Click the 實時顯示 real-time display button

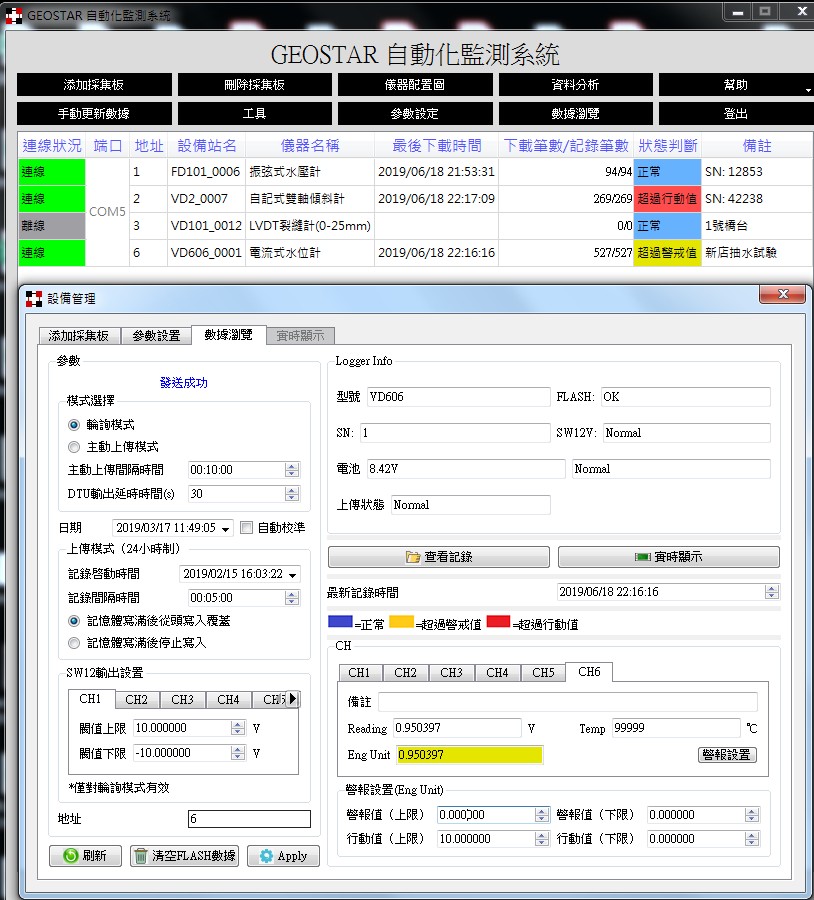(x=668, y=557)
